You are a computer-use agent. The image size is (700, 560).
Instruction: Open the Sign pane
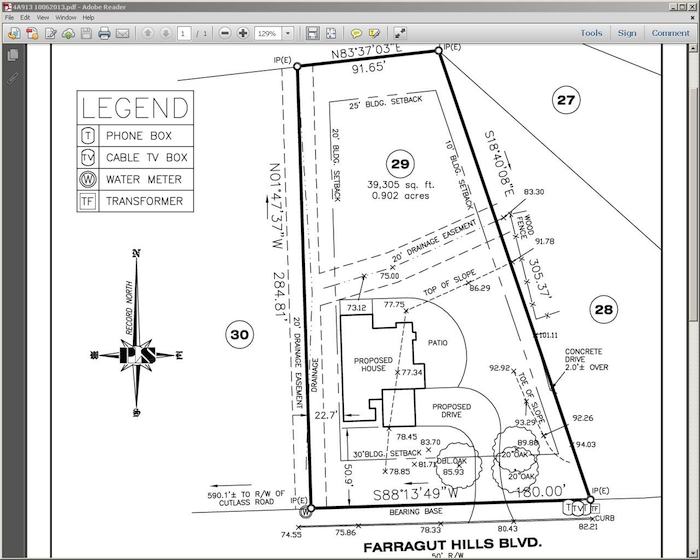(627, 33)
